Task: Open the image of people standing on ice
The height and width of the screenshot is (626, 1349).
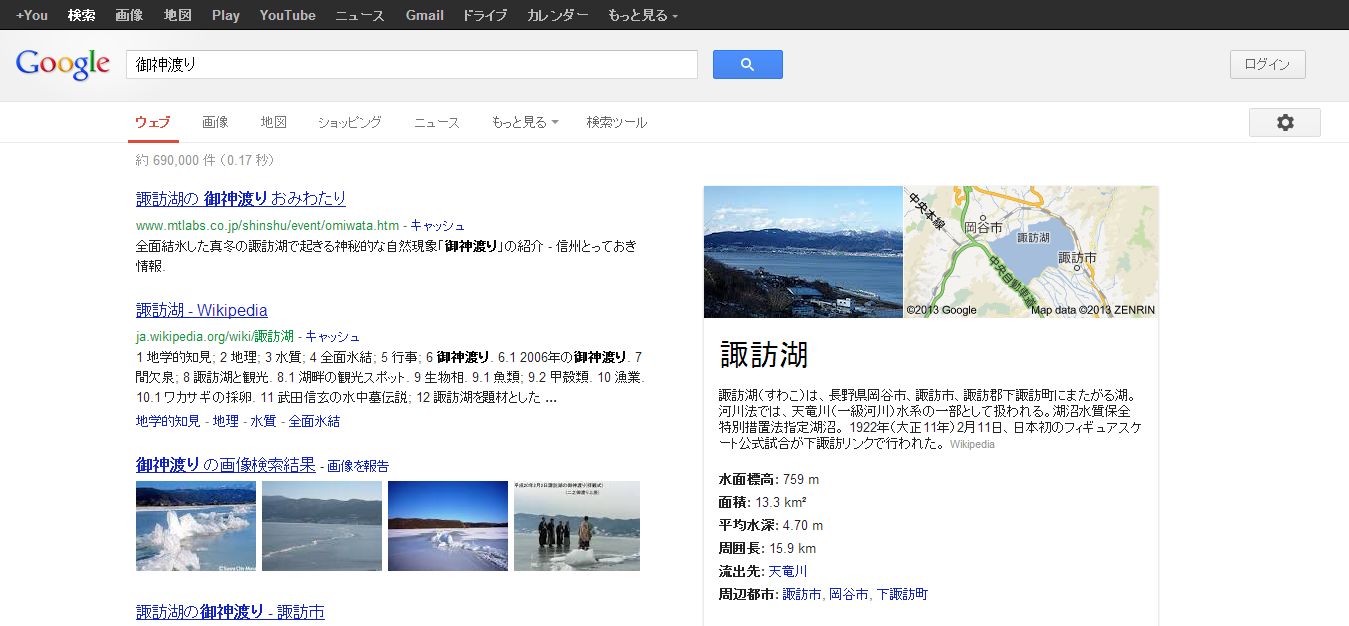Action: coord(577,526)
